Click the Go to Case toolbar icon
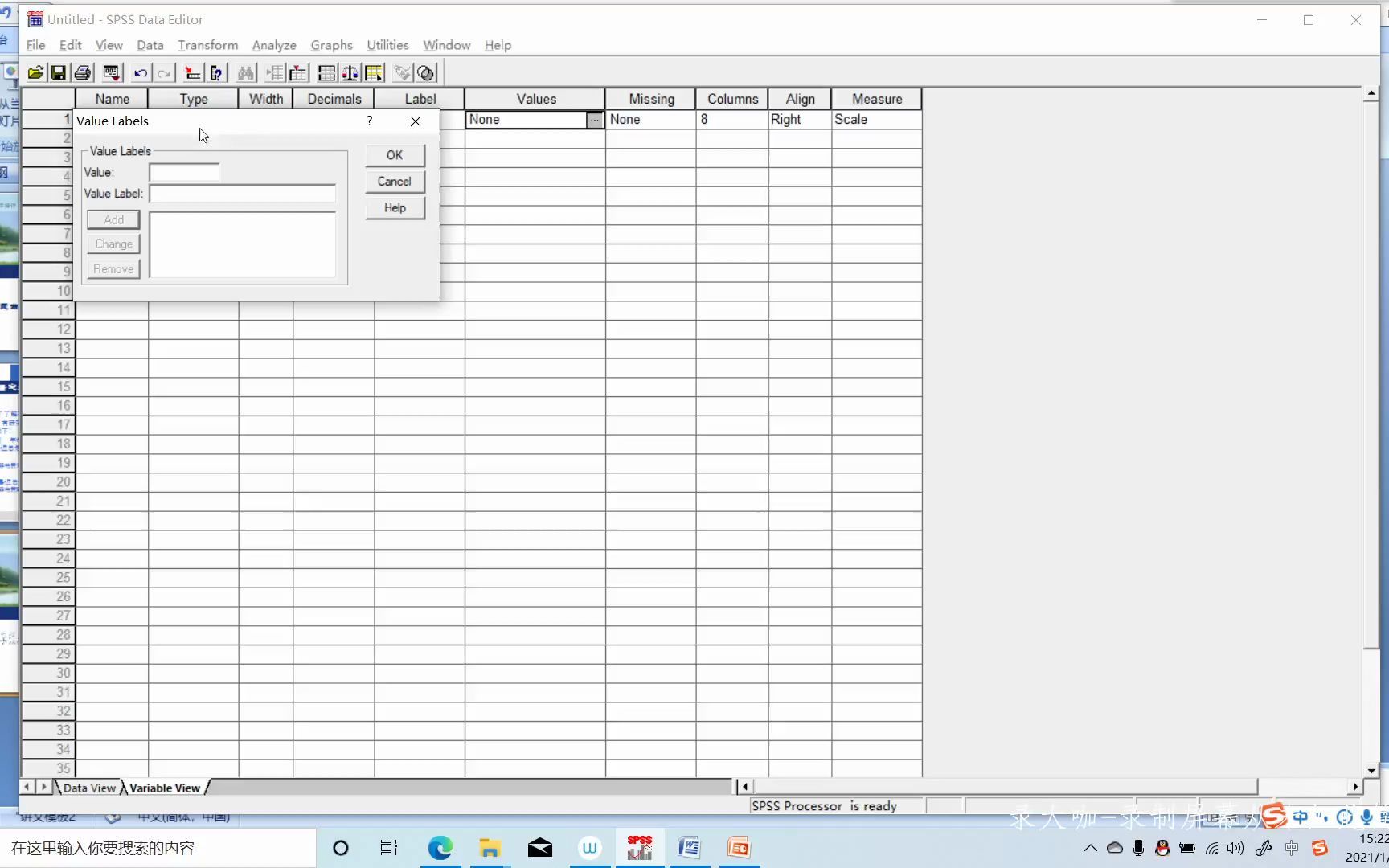Image resolution: width=1389 pixels, height=868 pixels. pyautogui.click(x=193, y=73)
